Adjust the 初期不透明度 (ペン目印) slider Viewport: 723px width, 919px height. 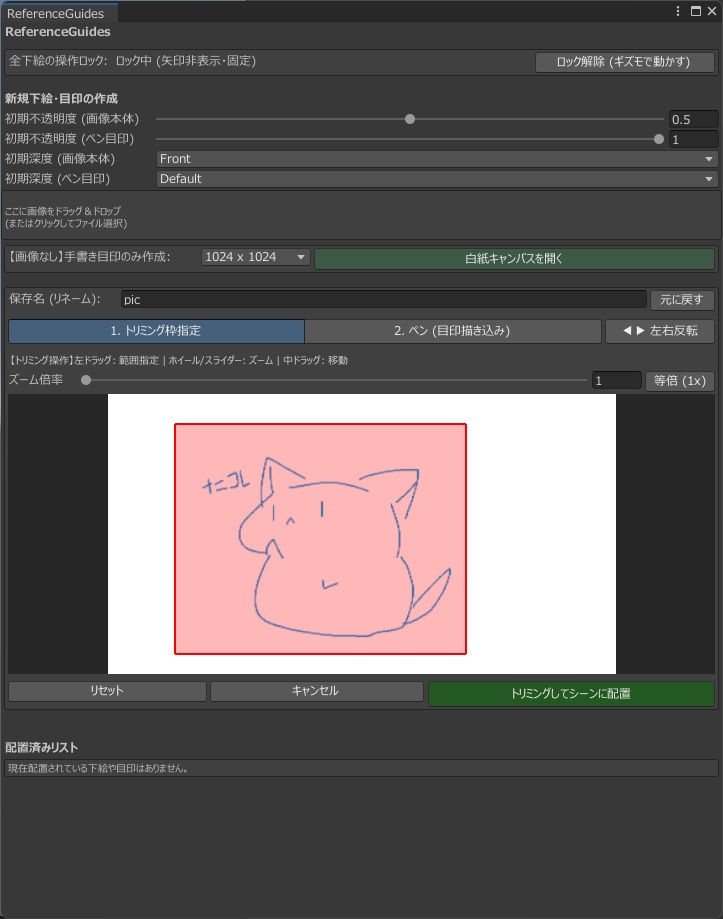410,139
